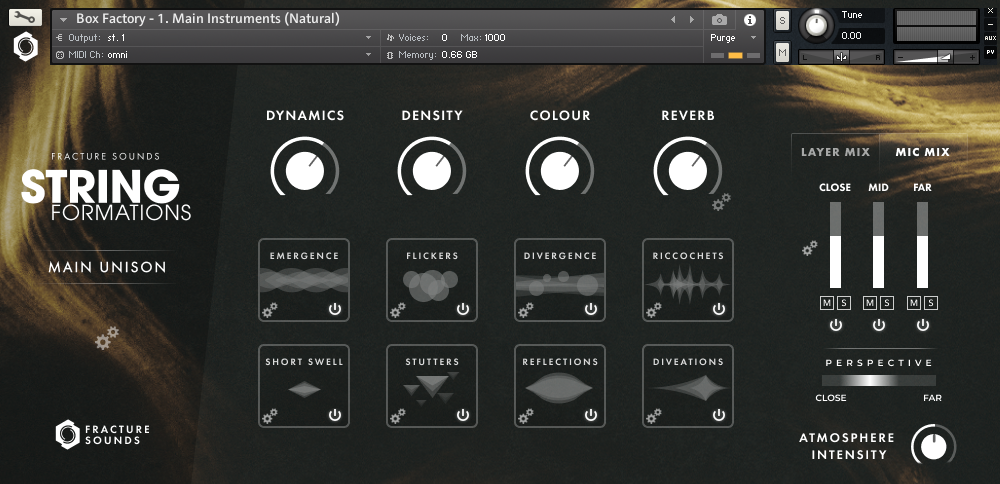Solo the Far mic
1000x484 pixels.
coord(930,302)
